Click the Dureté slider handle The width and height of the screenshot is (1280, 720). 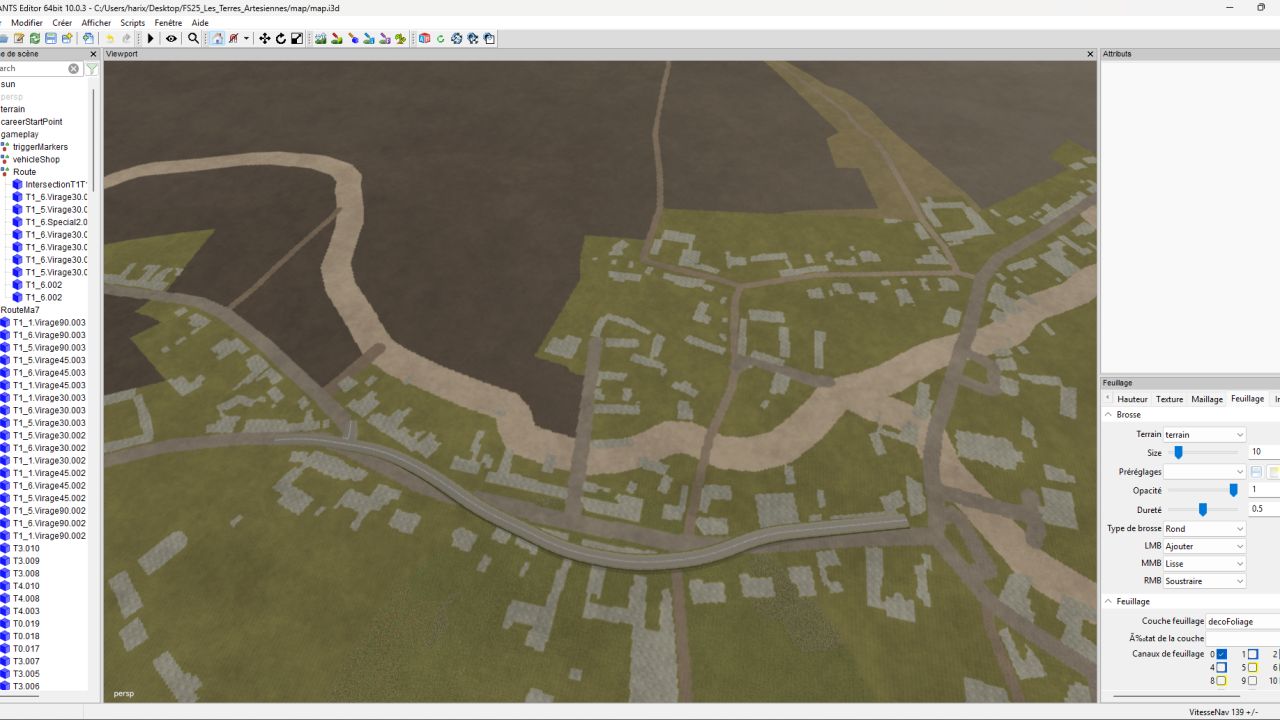point(1203,510)
